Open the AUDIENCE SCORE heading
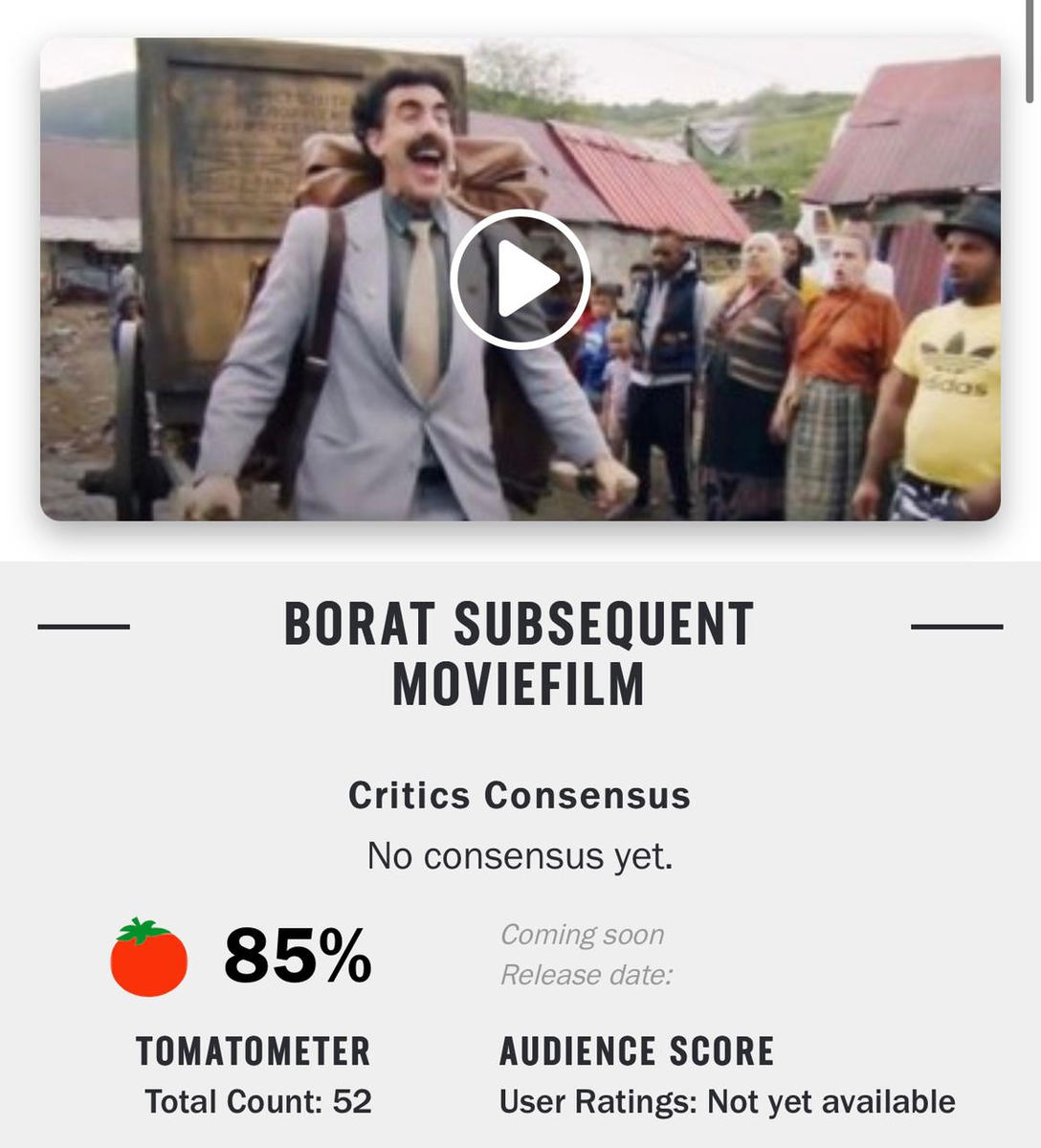The height and width of the screenshot is (1148, 1041). [637, 1051]
